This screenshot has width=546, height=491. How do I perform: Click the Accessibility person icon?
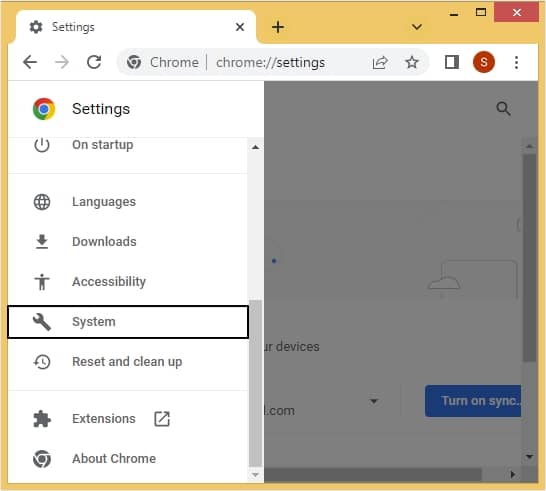click(42, 282)
